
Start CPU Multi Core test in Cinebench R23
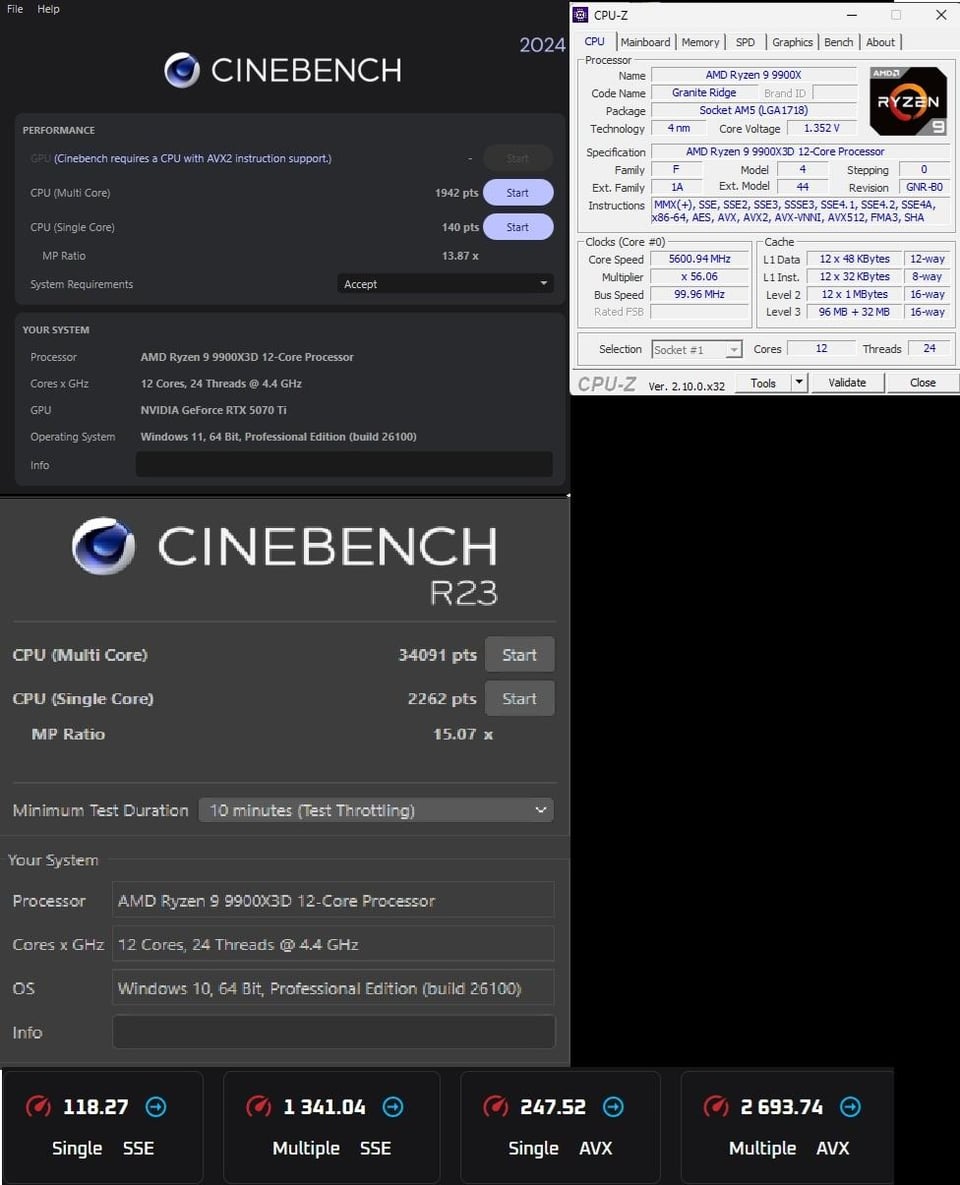coord(519,654)
